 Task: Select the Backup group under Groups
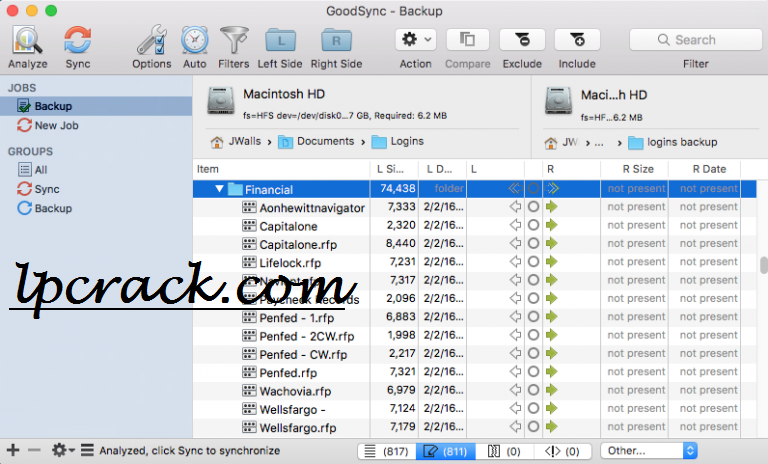click(x=45, y=208)
